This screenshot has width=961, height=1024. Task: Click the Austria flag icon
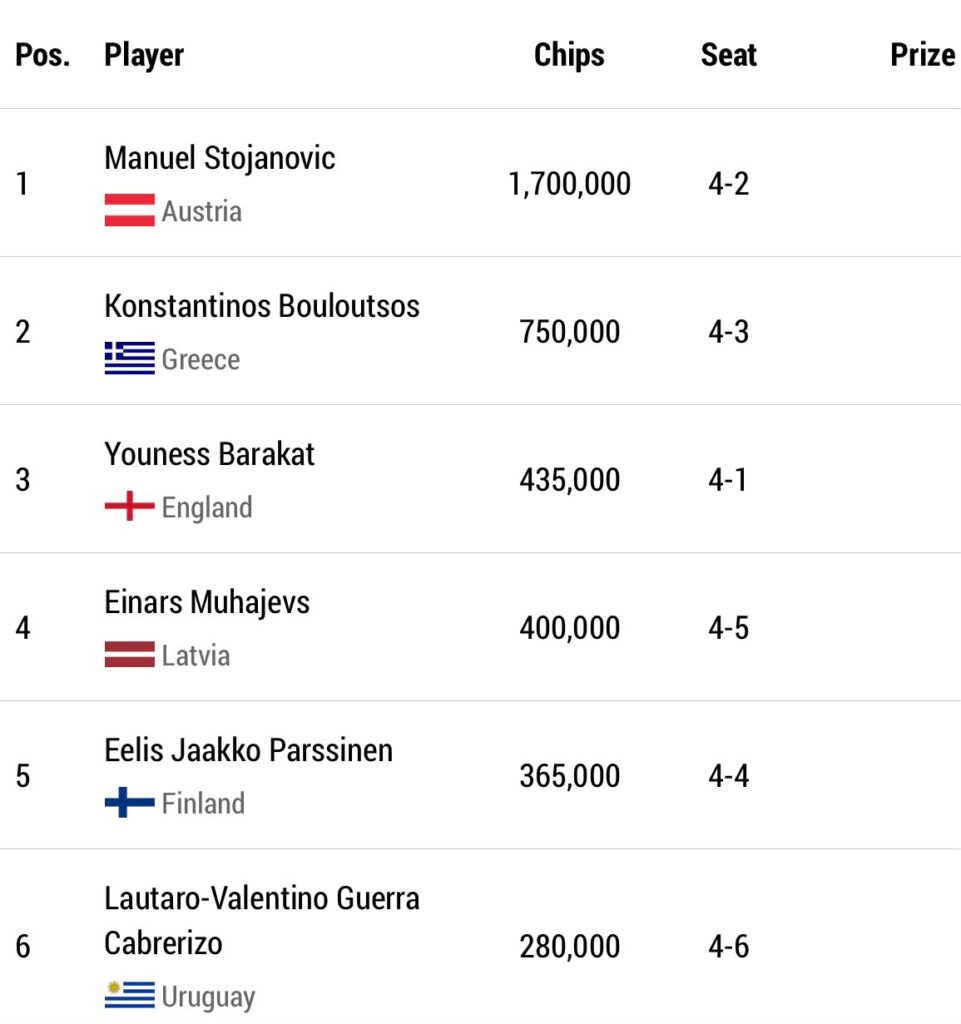tap(129, 210)
